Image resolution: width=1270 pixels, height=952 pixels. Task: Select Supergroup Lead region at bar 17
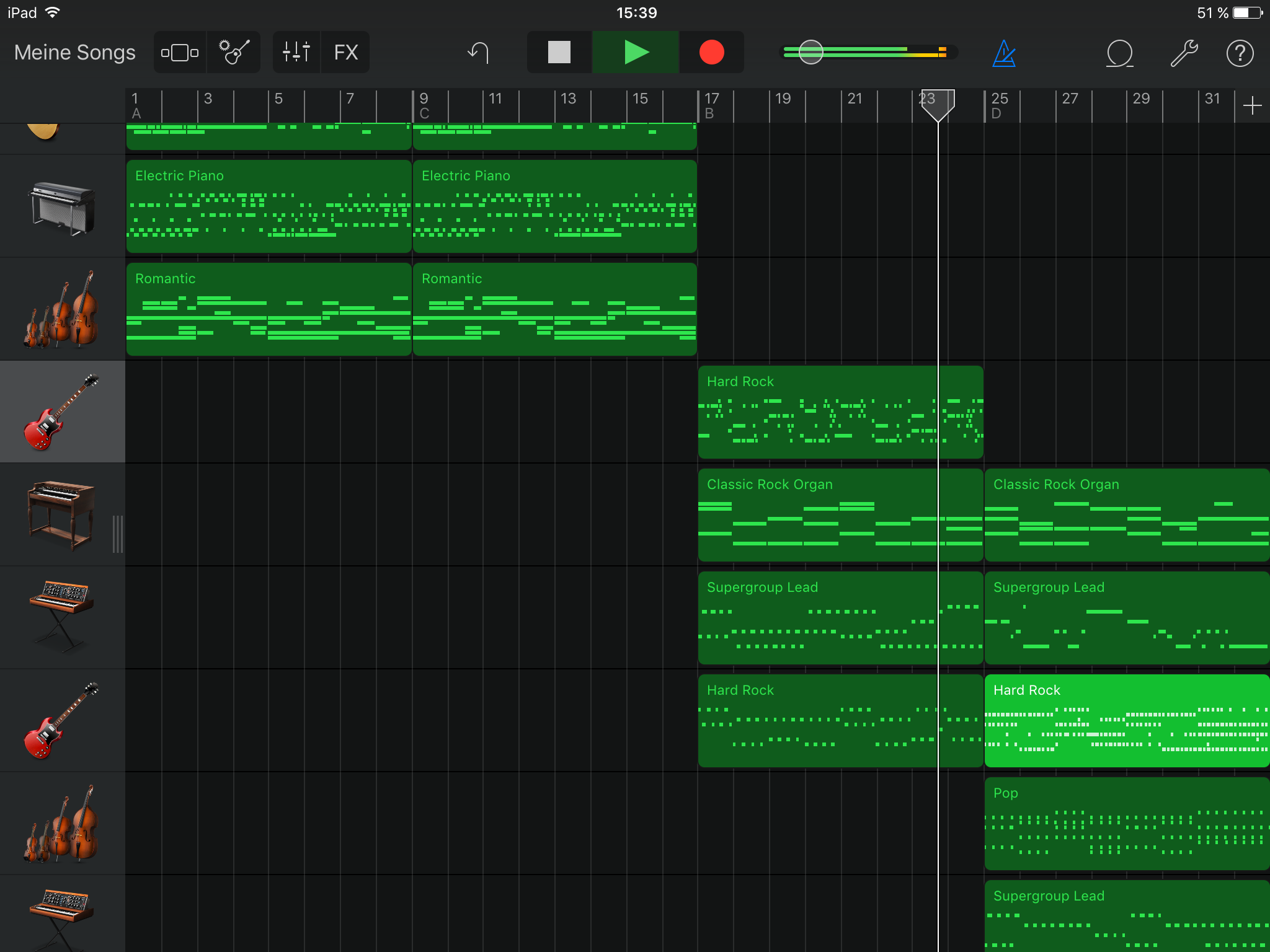(x=841, y=618)
